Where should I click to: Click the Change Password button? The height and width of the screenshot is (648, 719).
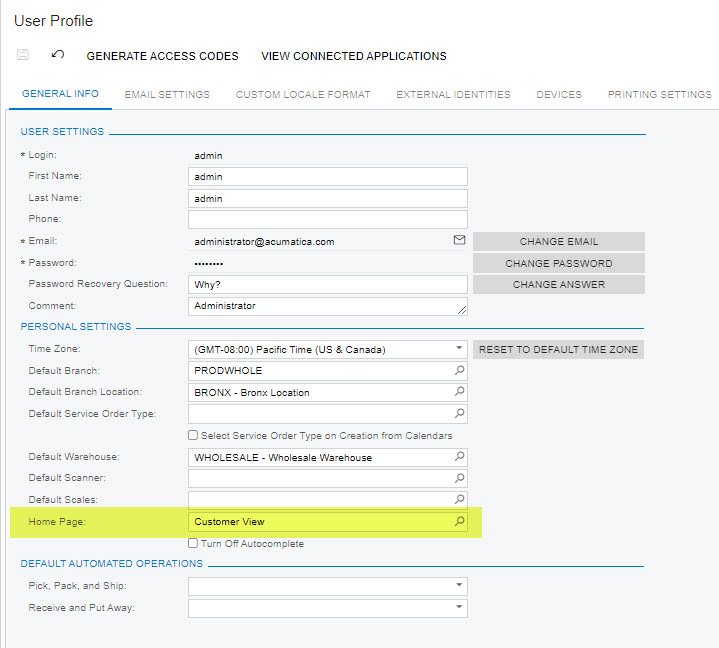(559, 263)
